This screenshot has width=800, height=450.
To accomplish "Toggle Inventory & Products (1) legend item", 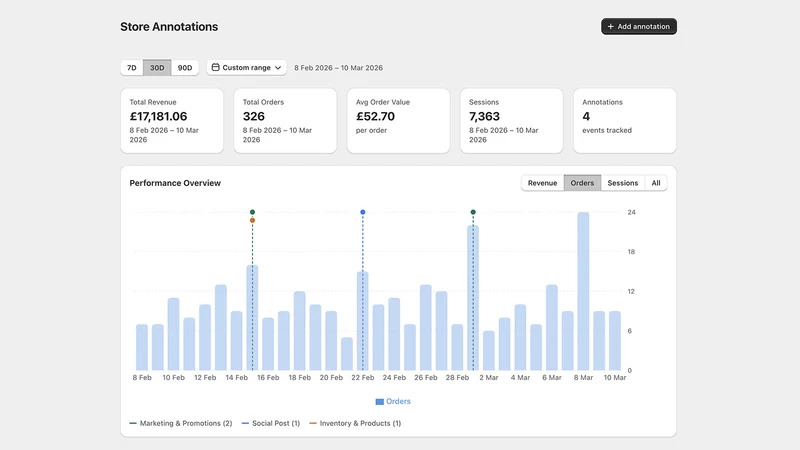I will coord(355,423).
